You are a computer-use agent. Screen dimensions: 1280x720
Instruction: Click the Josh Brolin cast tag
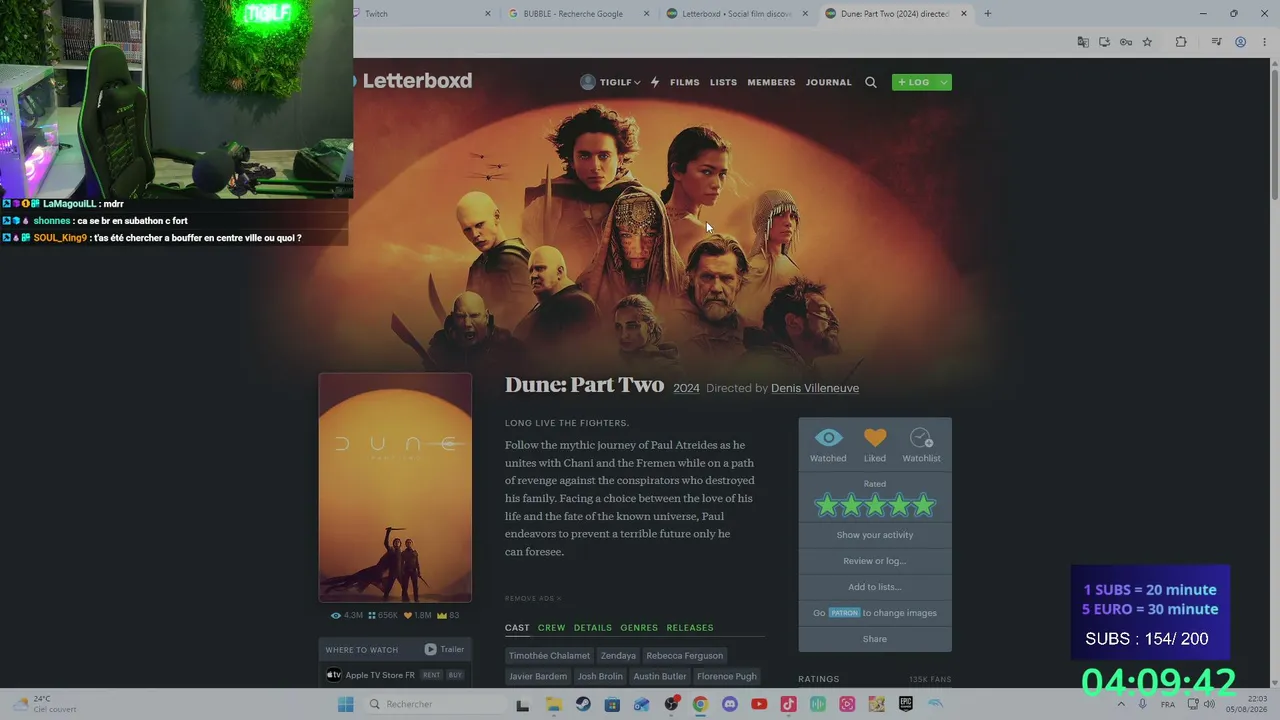(x=600, y=677)
